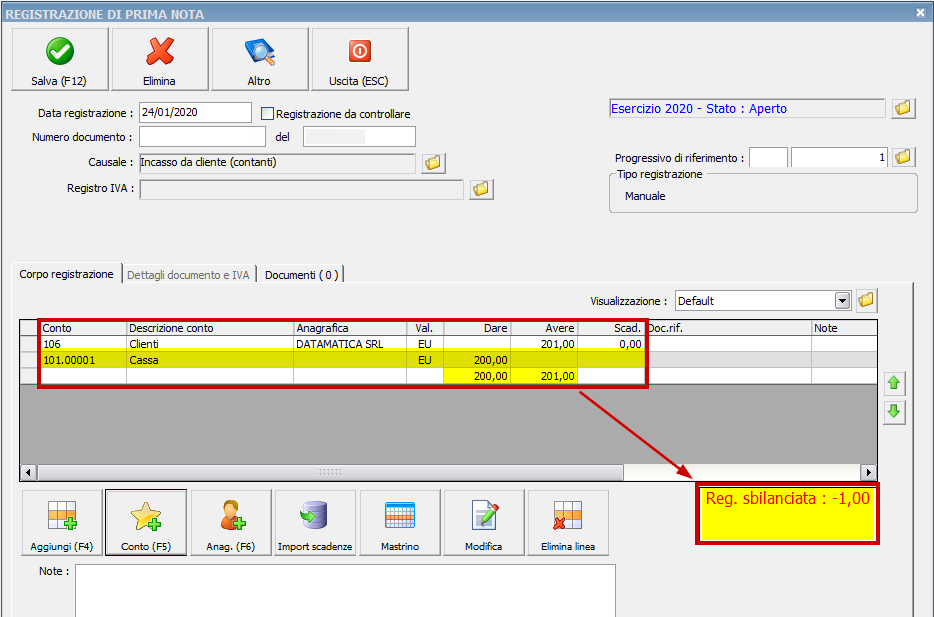Click the Avere column header
This screenshot has width=934, height=617.
pos(544,328)
